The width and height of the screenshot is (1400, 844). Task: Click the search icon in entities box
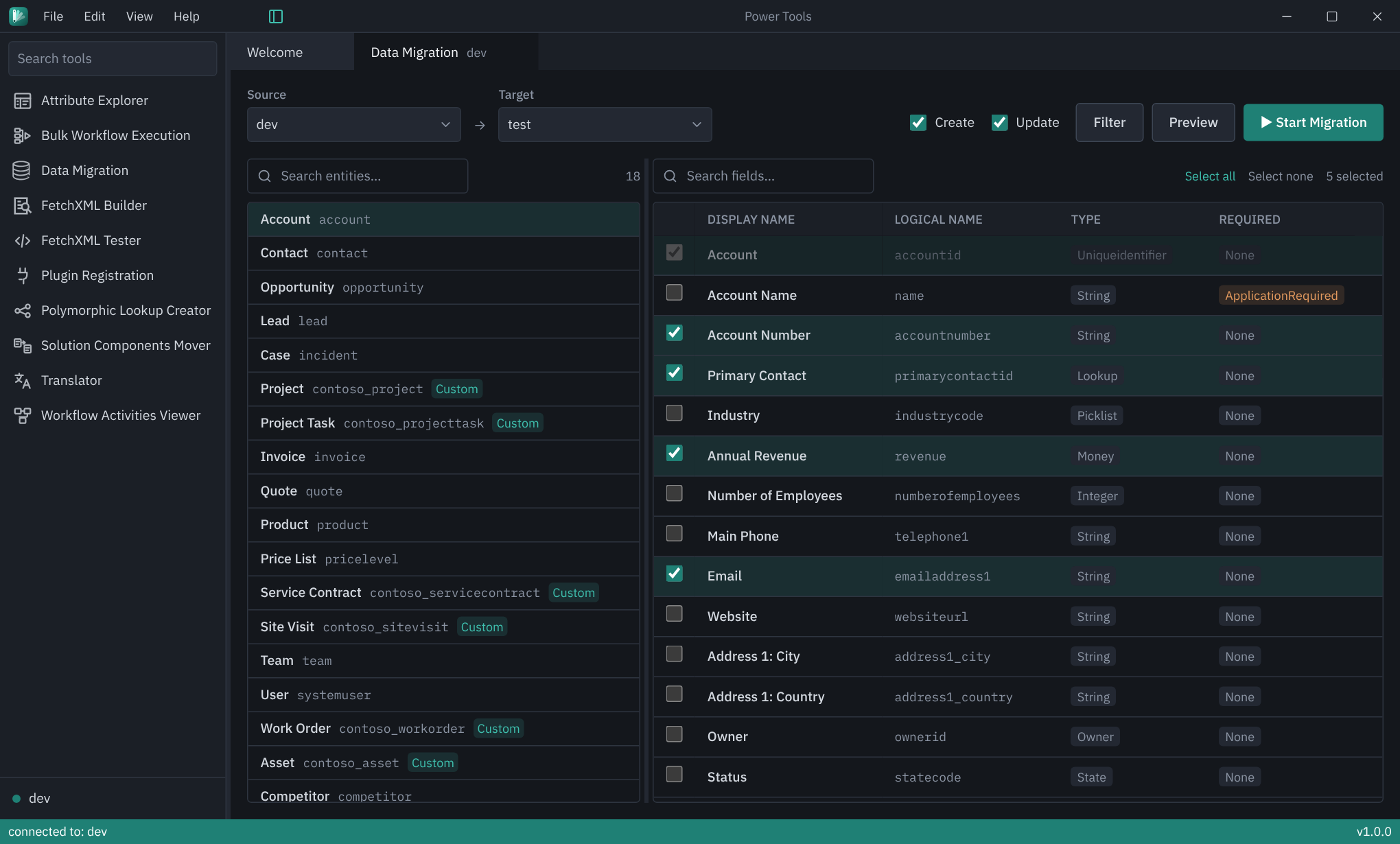pos(264,176)
